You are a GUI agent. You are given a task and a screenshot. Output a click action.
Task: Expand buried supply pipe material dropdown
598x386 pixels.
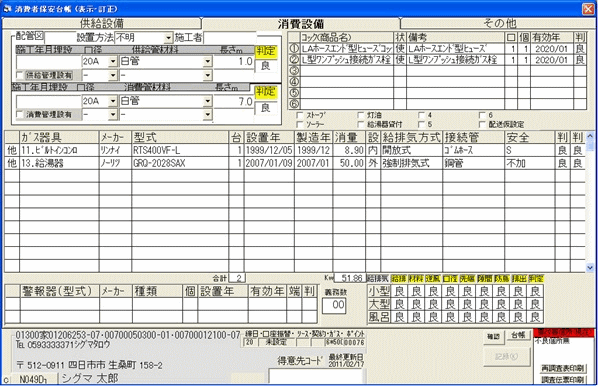pyautogui.click(x=207, y=75)
